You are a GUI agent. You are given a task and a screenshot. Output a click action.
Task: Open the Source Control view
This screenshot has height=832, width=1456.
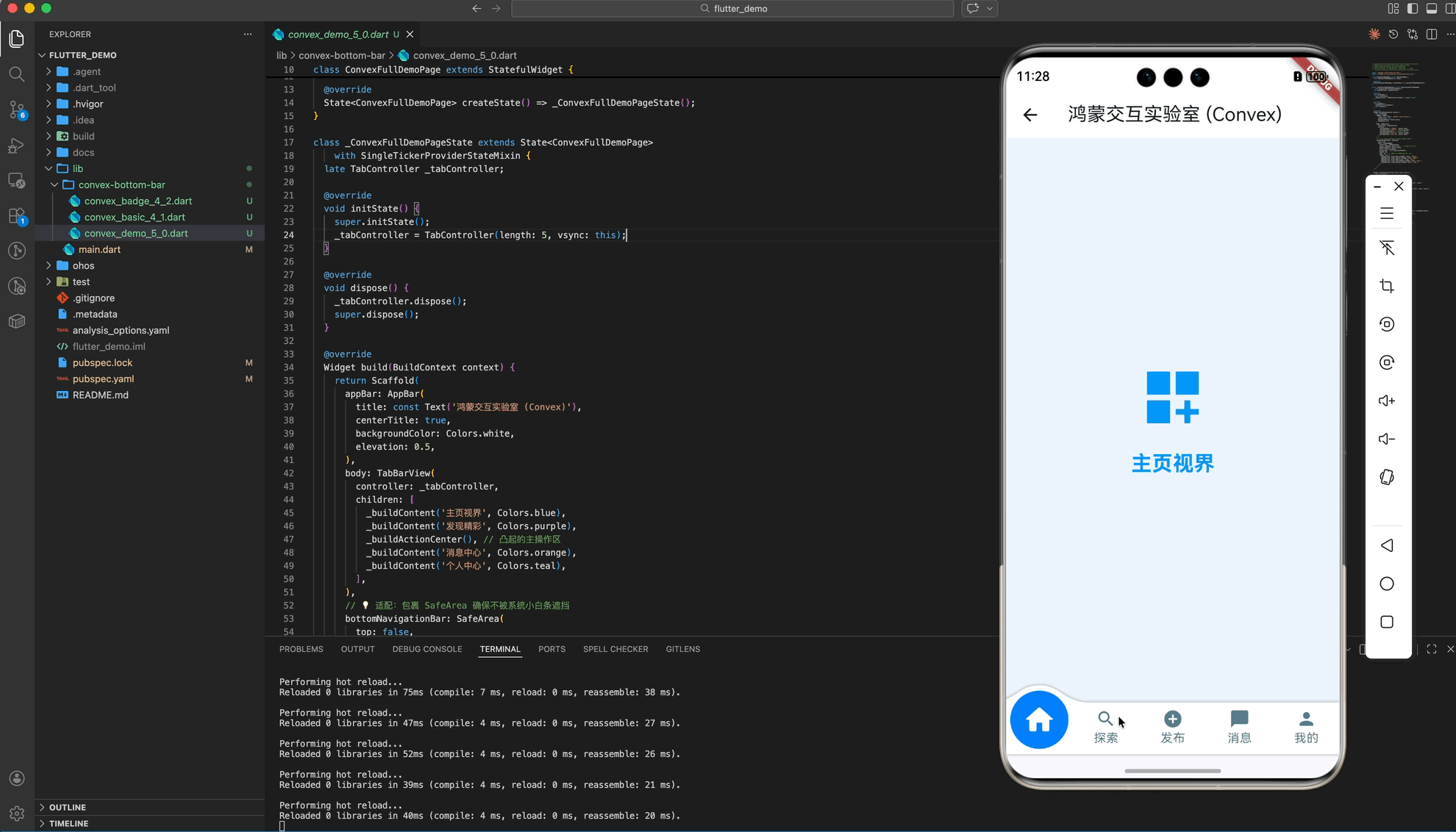[x=16, y=110]
